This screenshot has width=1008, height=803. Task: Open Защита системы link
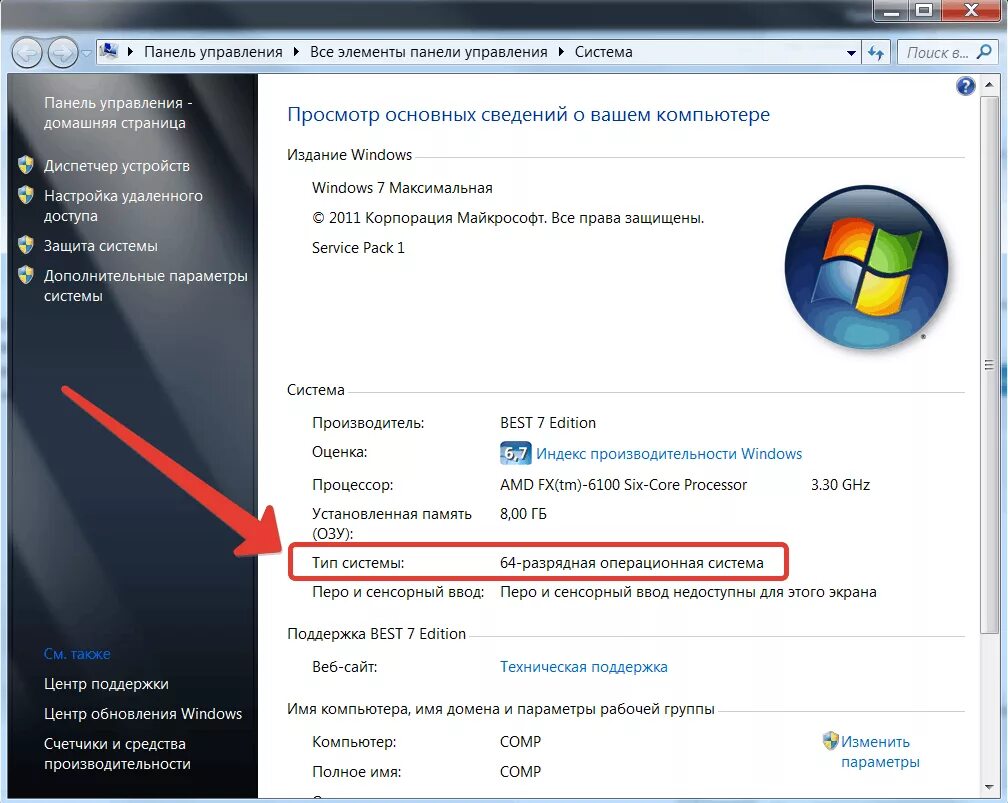[100, 246]
